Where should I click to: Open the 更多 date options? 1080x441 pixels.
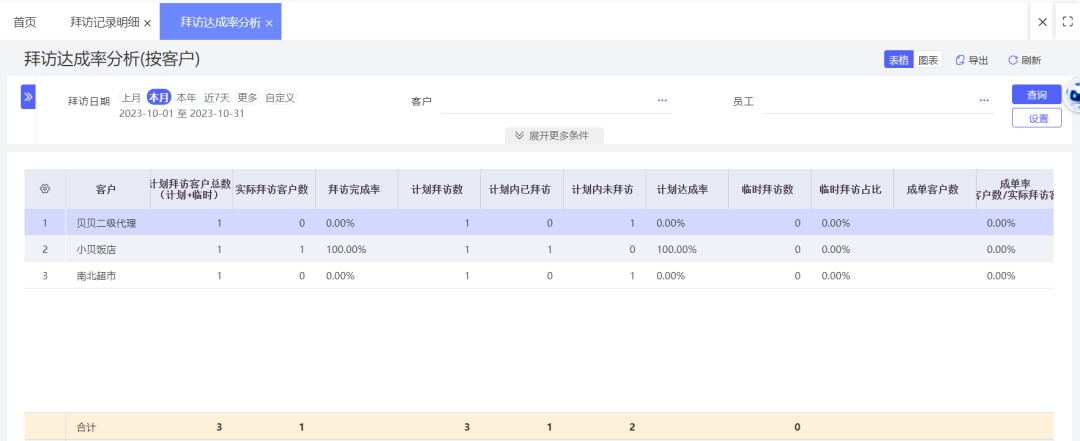248,98
